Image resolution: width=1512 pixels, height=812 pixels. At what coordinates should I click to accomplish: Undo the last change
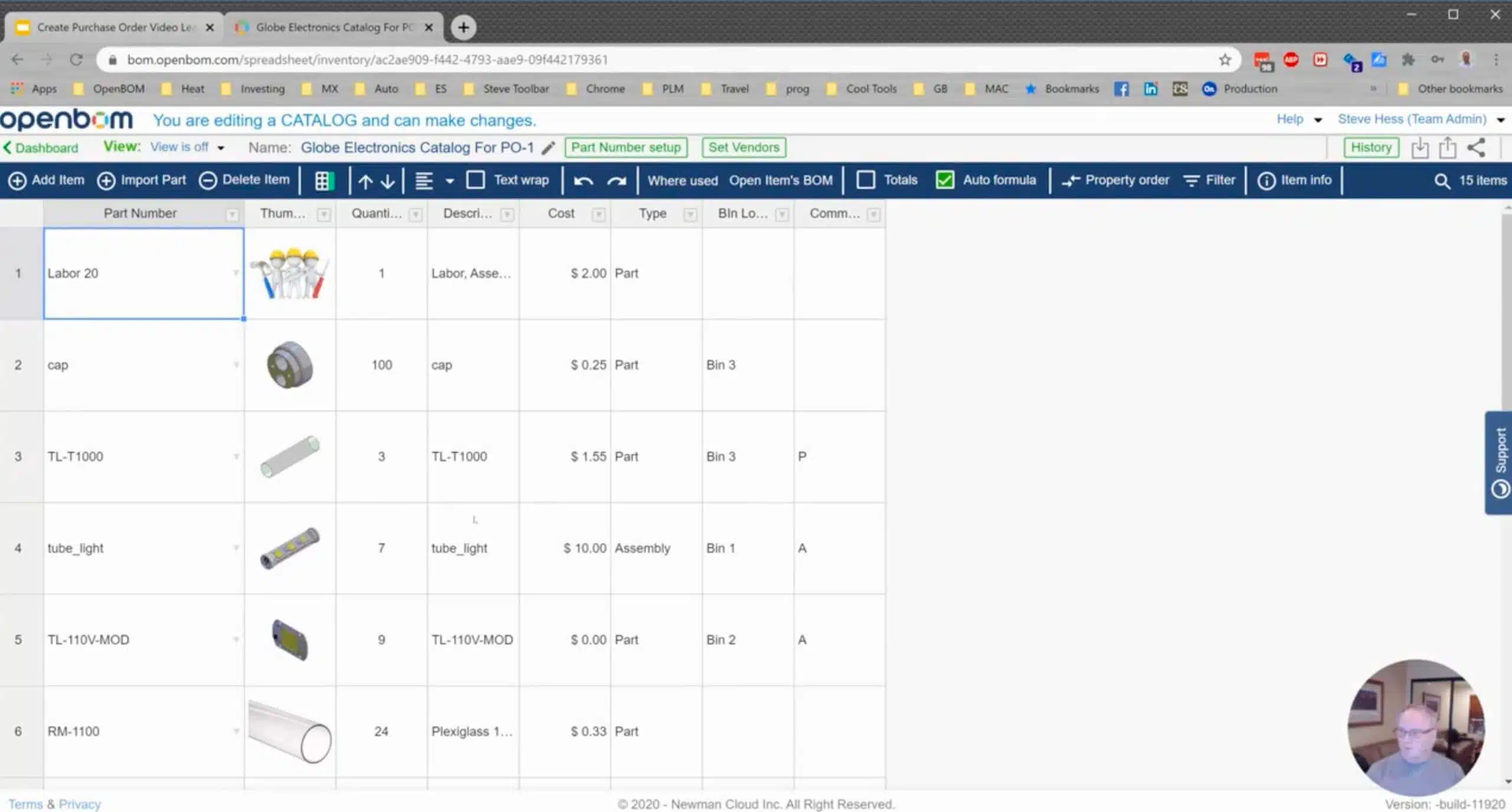coord(584,181)
